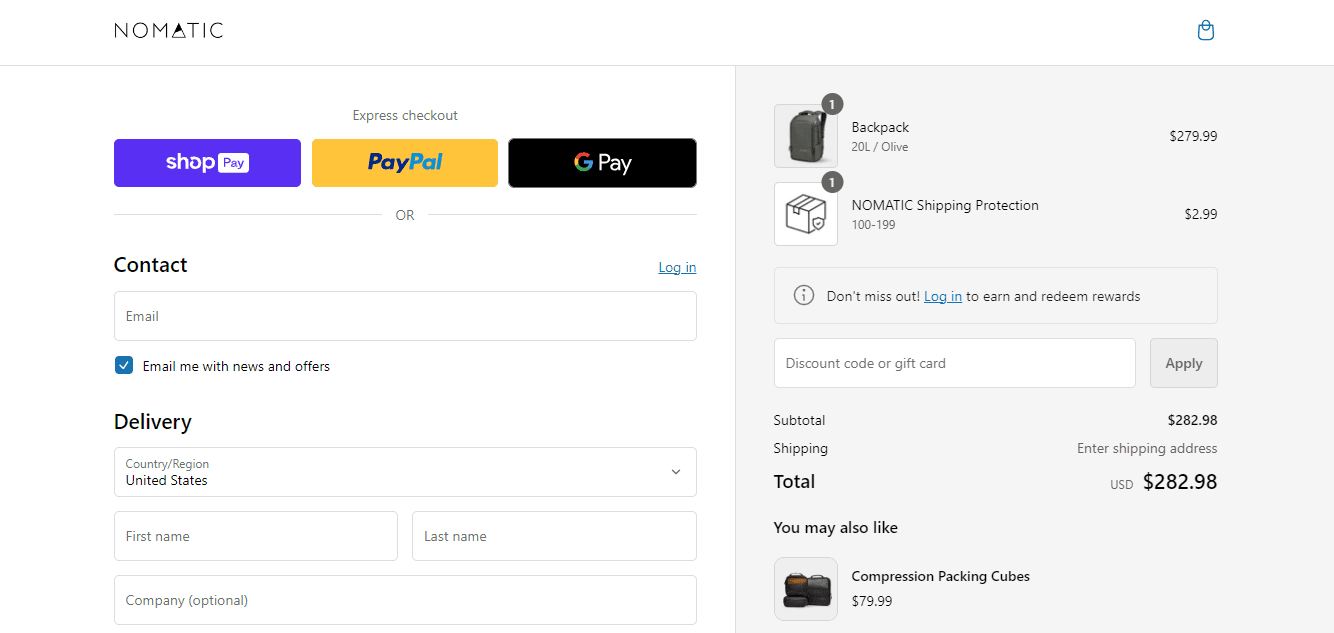Screen dimensions: 1334x633
Task: Click the Delivery section heading
Action: tap(153, 422)
